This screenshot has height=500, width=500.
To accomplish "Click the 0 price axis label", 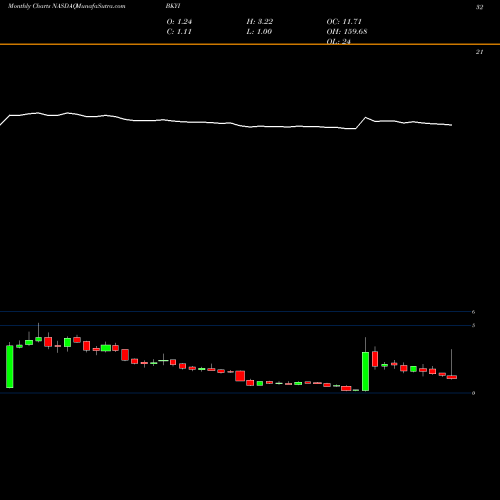I will point(473,393).
